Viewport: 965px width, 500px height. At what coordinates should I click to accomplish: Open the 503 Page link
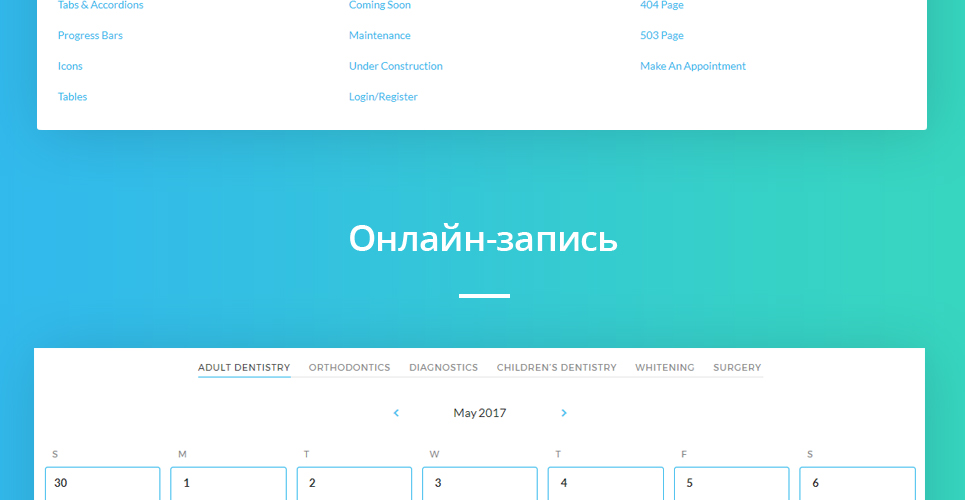tap(662, 36)
